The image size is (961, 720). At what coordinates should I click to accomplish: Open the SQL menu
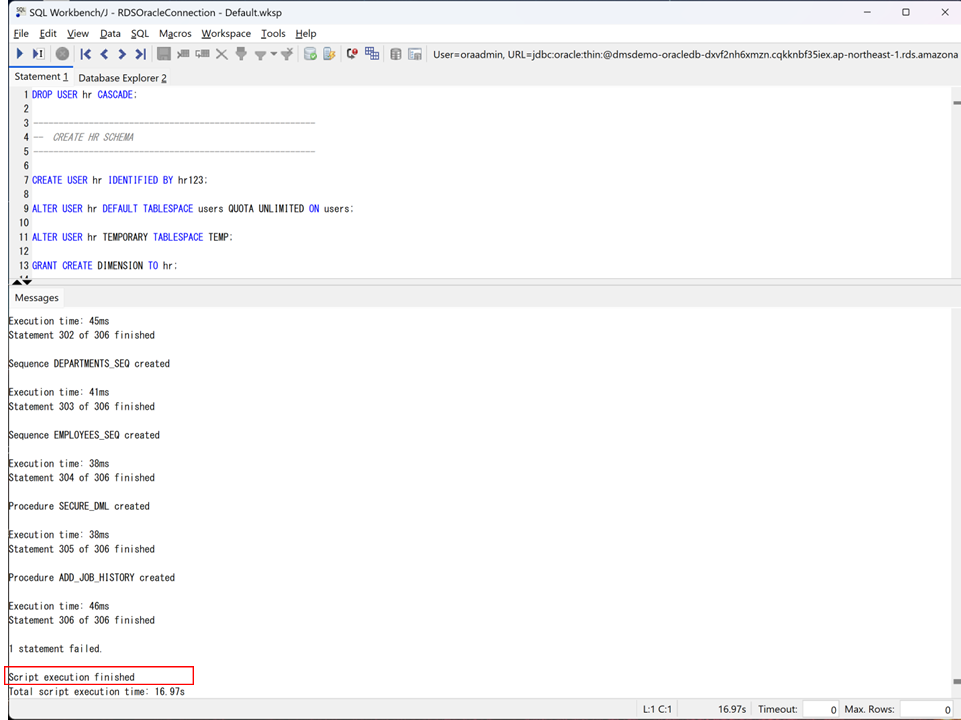140,34
